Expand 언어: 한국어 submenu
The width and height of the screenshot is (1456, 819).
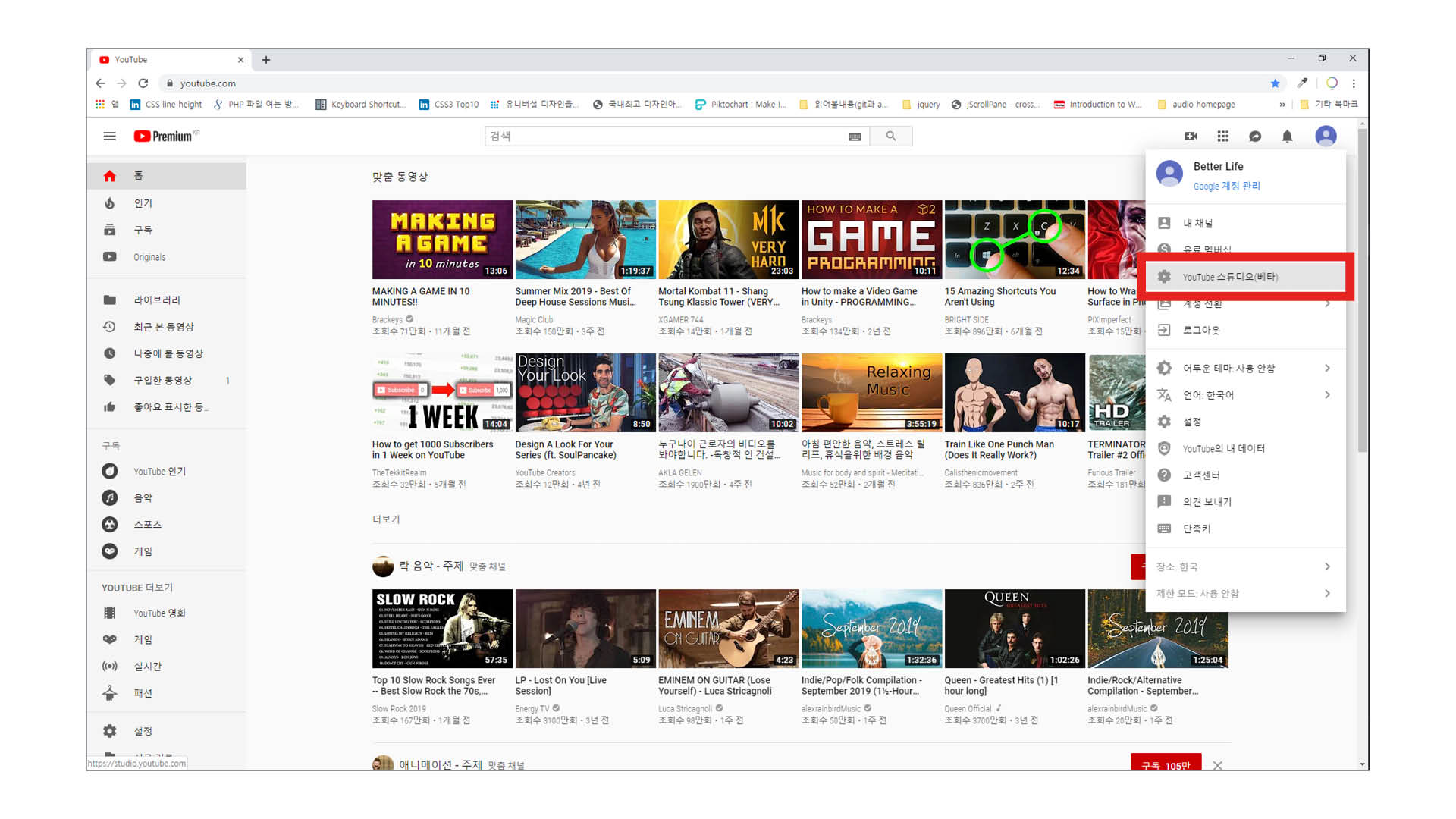(1245, 395)
